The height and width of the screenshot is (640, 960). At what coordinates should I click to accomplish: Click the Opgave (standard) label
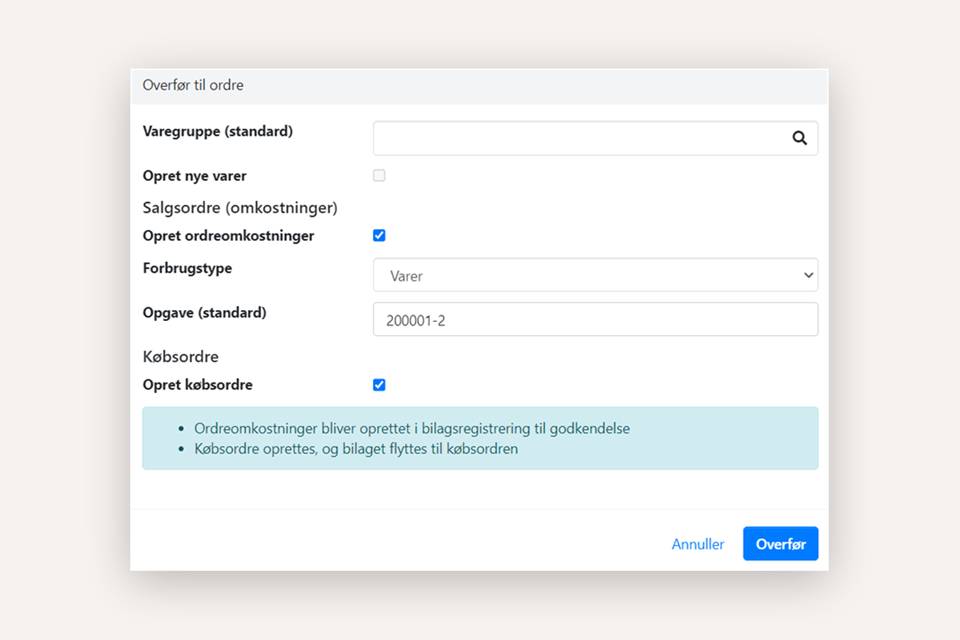[205, 312]
